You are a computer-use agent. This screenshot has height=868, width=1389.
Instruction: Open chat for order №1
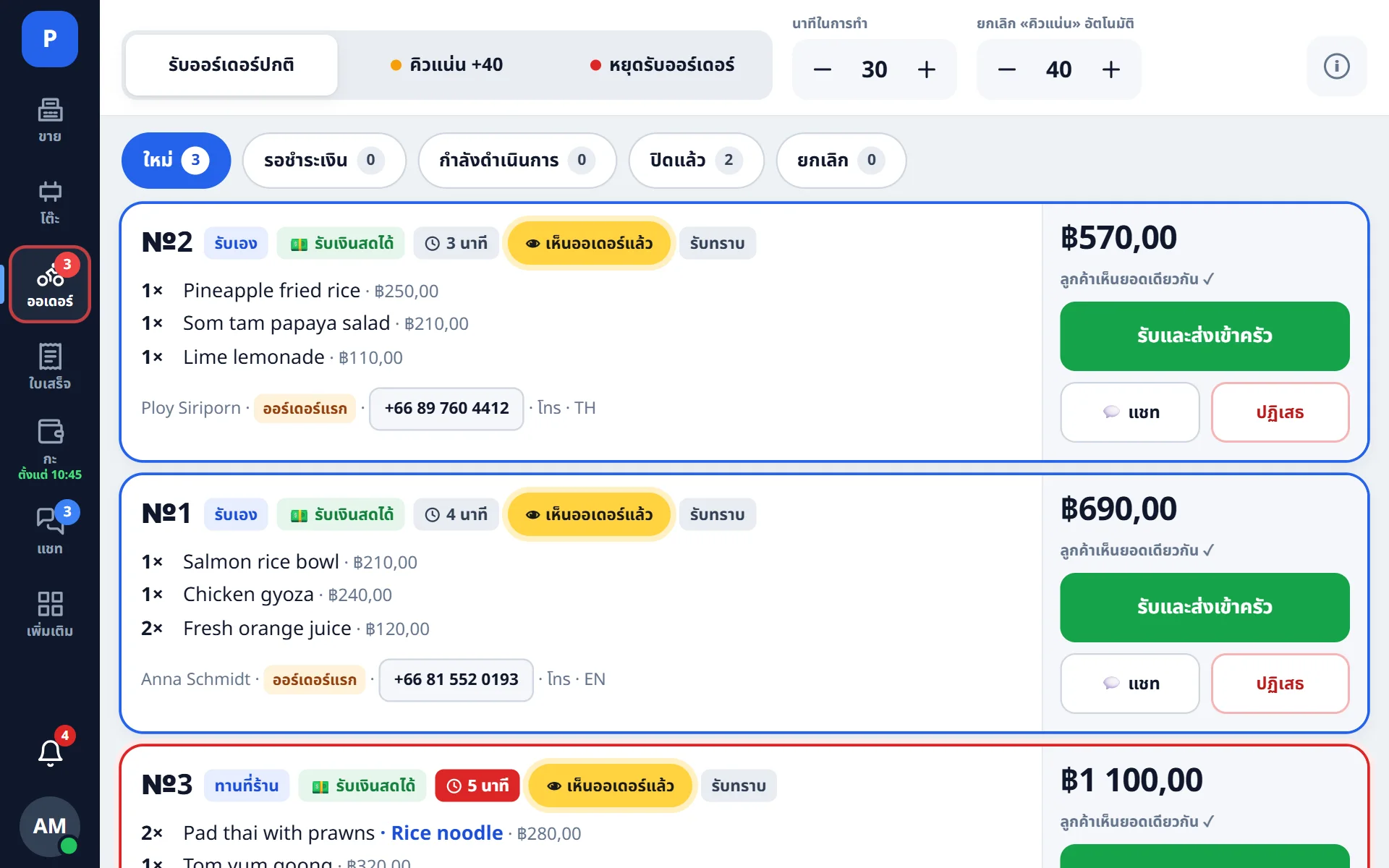pos(1130,684)
